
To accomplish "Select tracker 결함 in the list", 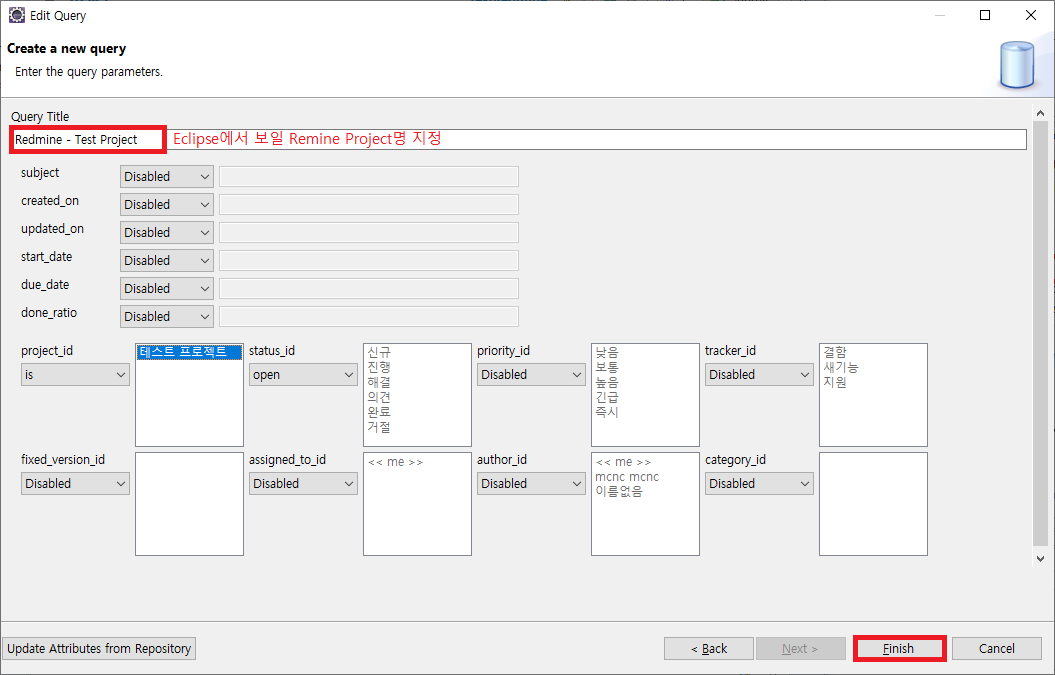I will coord(835,352).
